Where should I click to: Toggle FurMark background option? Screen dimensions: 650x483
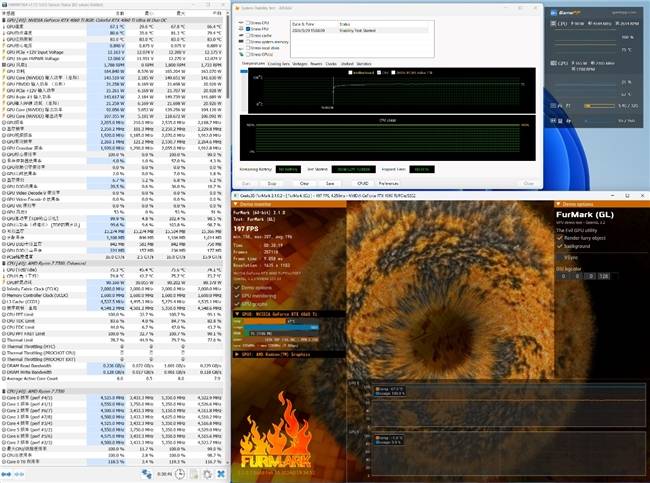[x=560, y=246]
